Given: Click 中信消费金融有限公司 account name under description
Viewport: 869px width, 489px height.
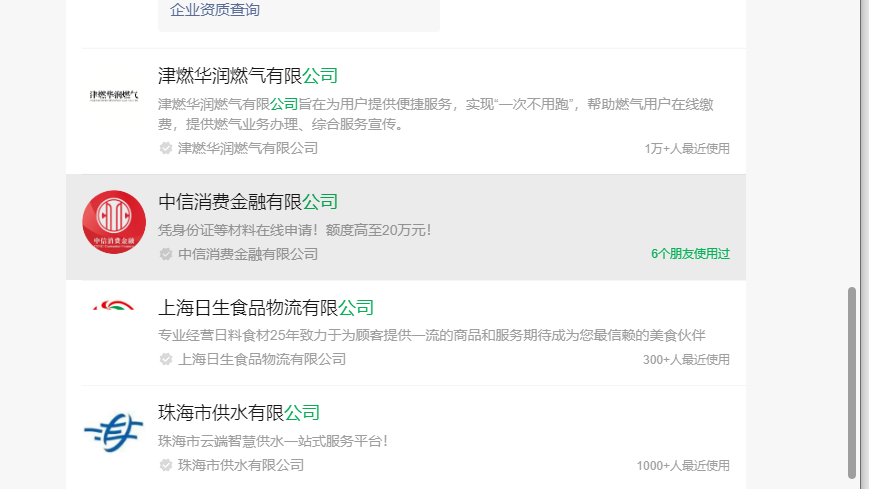Looking at the screenshot, I should (248, 254).
